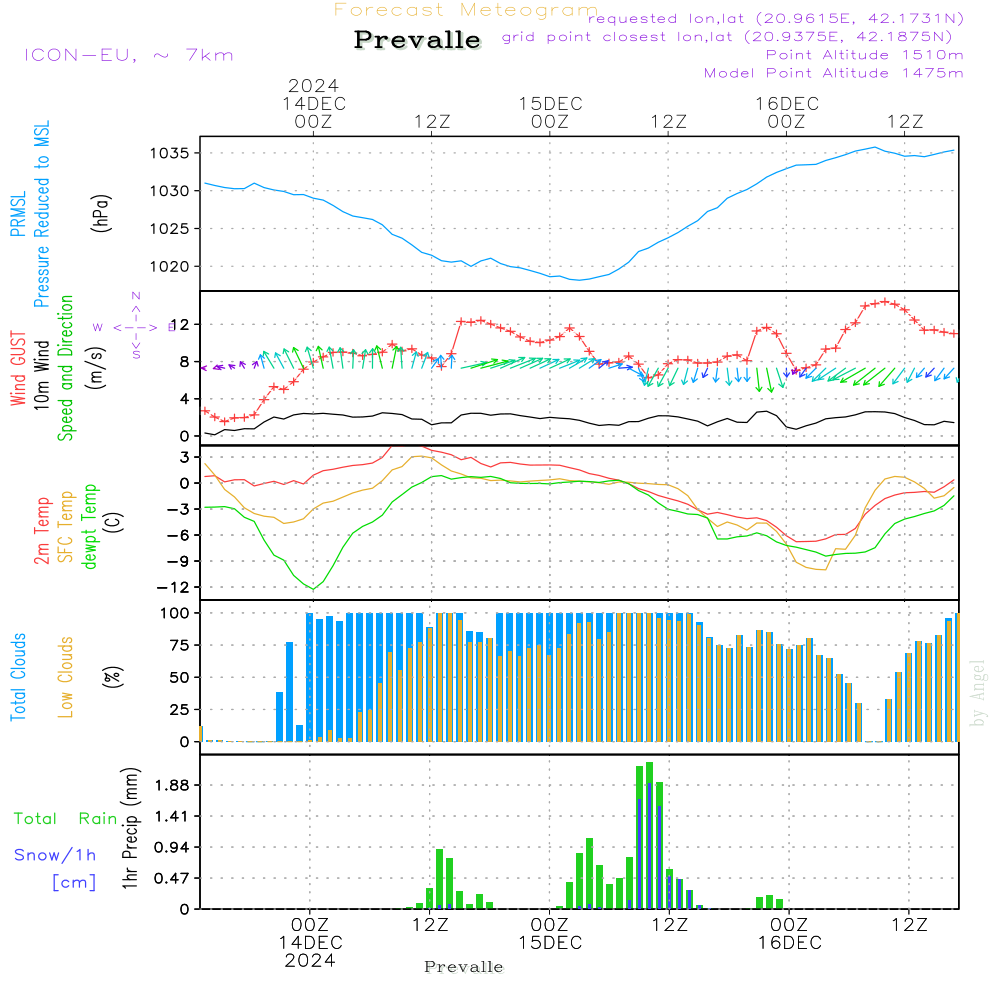Click the '15DEC 00Z' top time marker
Image resolution: width=1000 pixels, height=1000 pixels.
pos(550,112)
